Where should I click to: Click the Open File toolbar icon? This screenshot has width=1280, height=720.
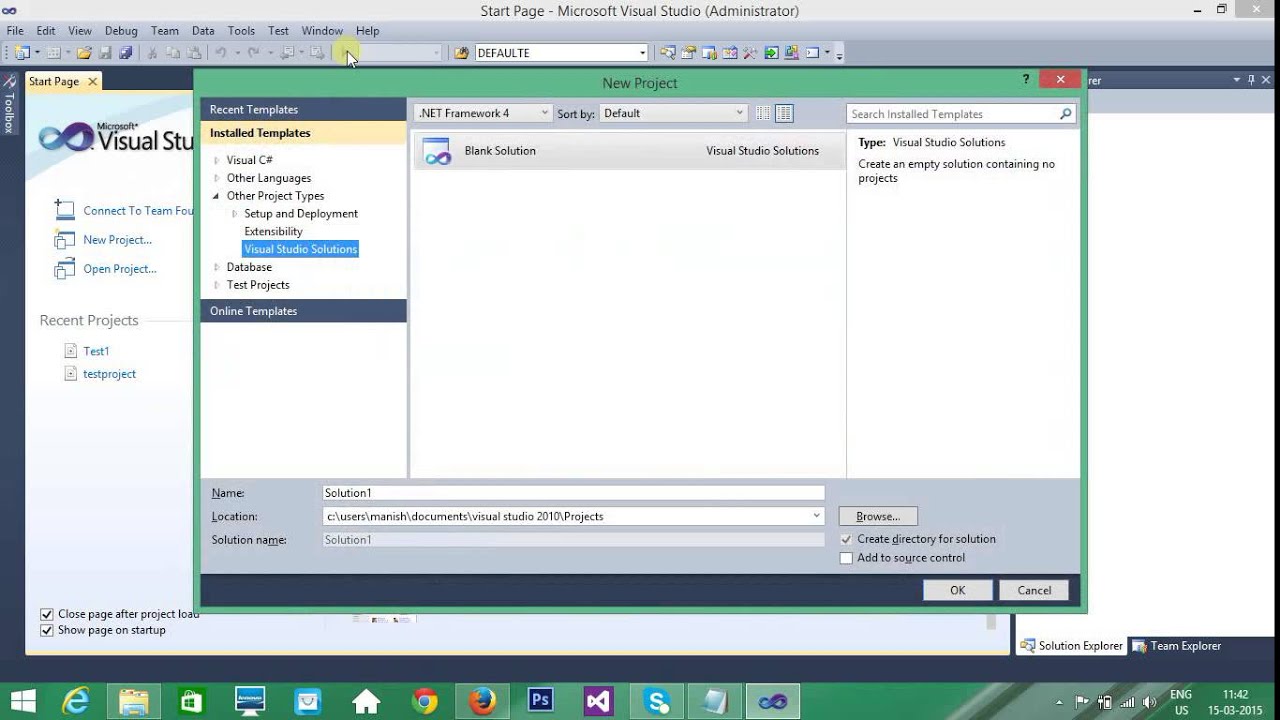click(x=85, y=53)
